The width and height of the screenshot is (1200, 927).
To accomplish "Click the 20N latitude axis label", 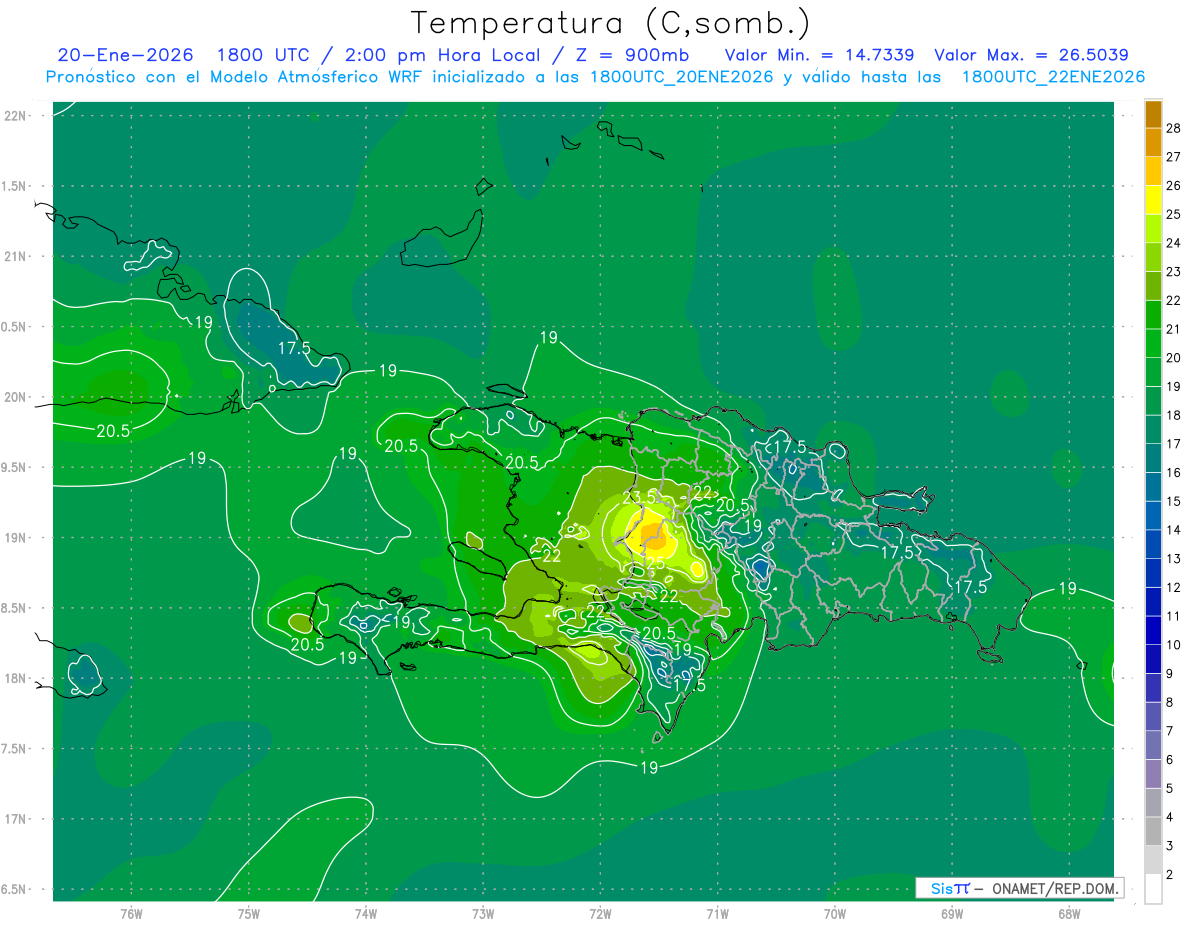I will (x=15, y=397).
